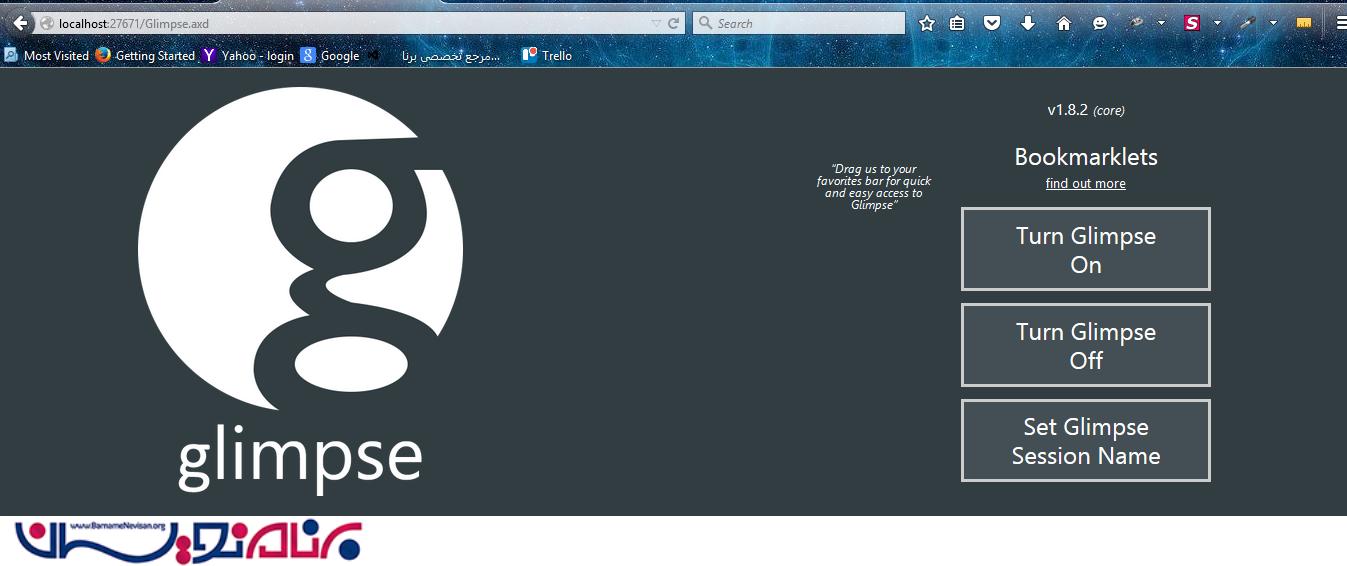Viewport: 1347px width, 566px height.
Task: Open dropdown arrow next to eyedropper icon
Action: tap(1273, 23)
